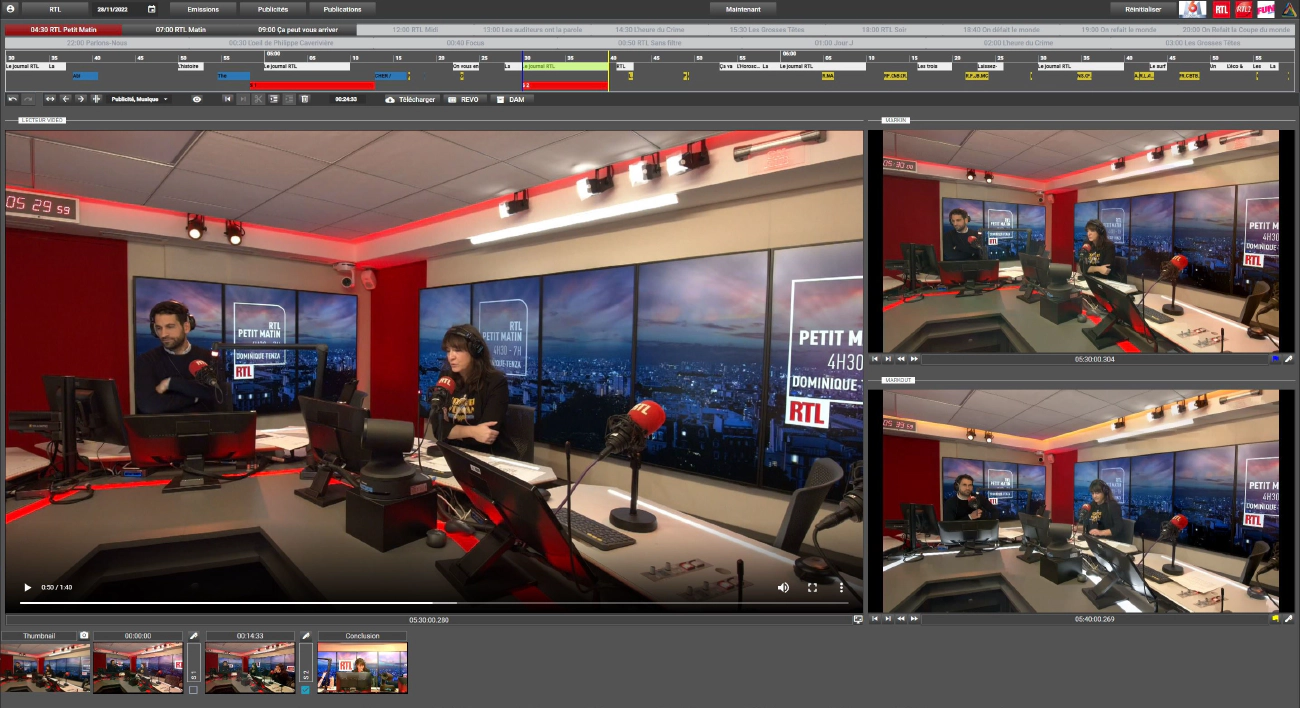
Task: Click the blue flag under Mark In
Action: 1275,358
